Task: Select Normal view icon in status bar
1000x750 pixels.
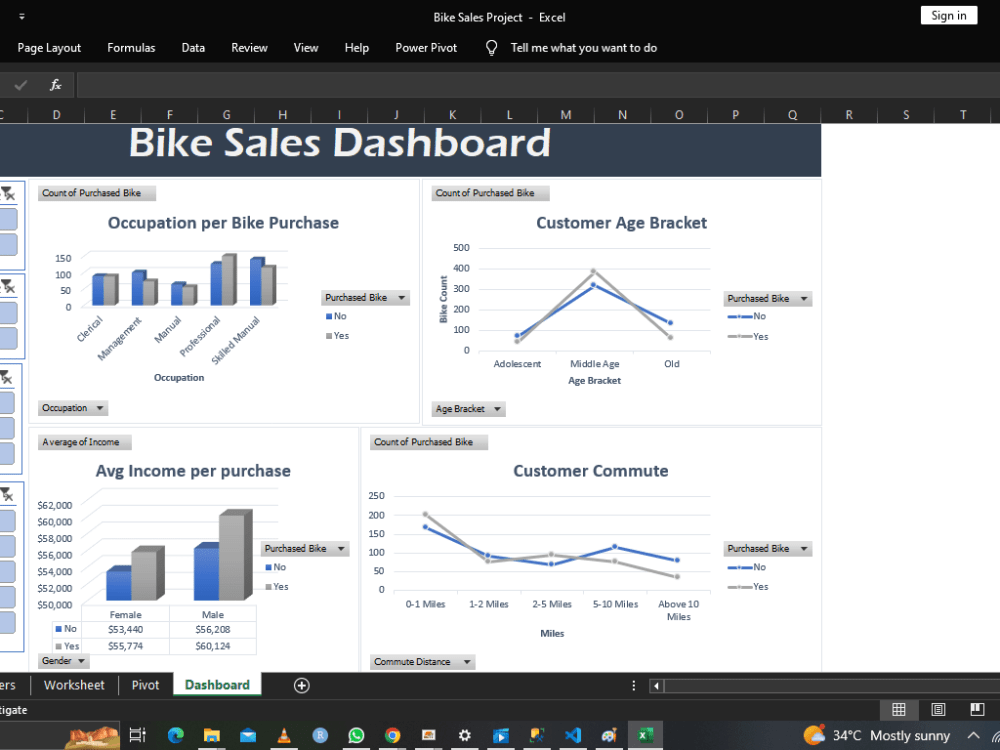Action: (x=898, y=709)
